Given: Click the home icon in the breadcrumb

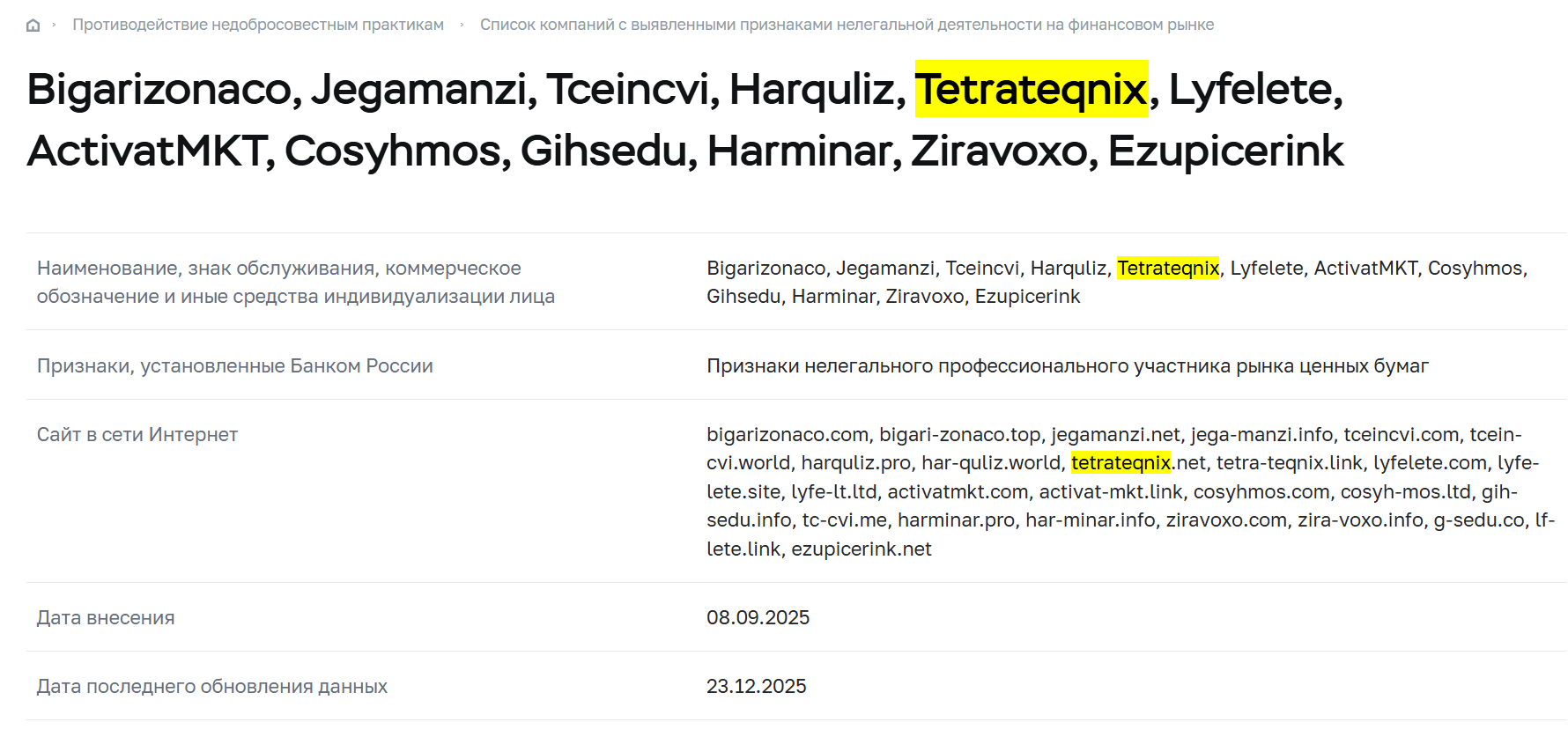Looking at the screenshot, I should tap(33, 25).
